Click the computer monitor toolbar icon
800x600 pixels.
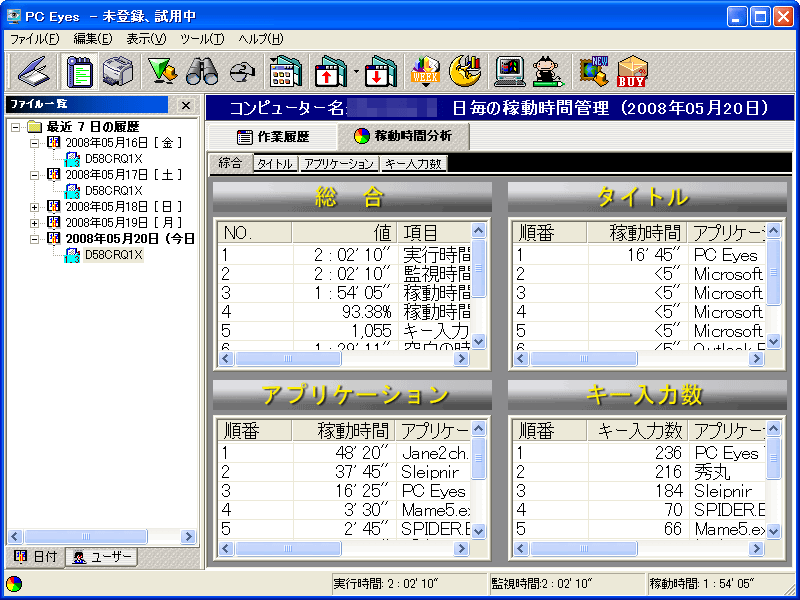tap(510, 71)
